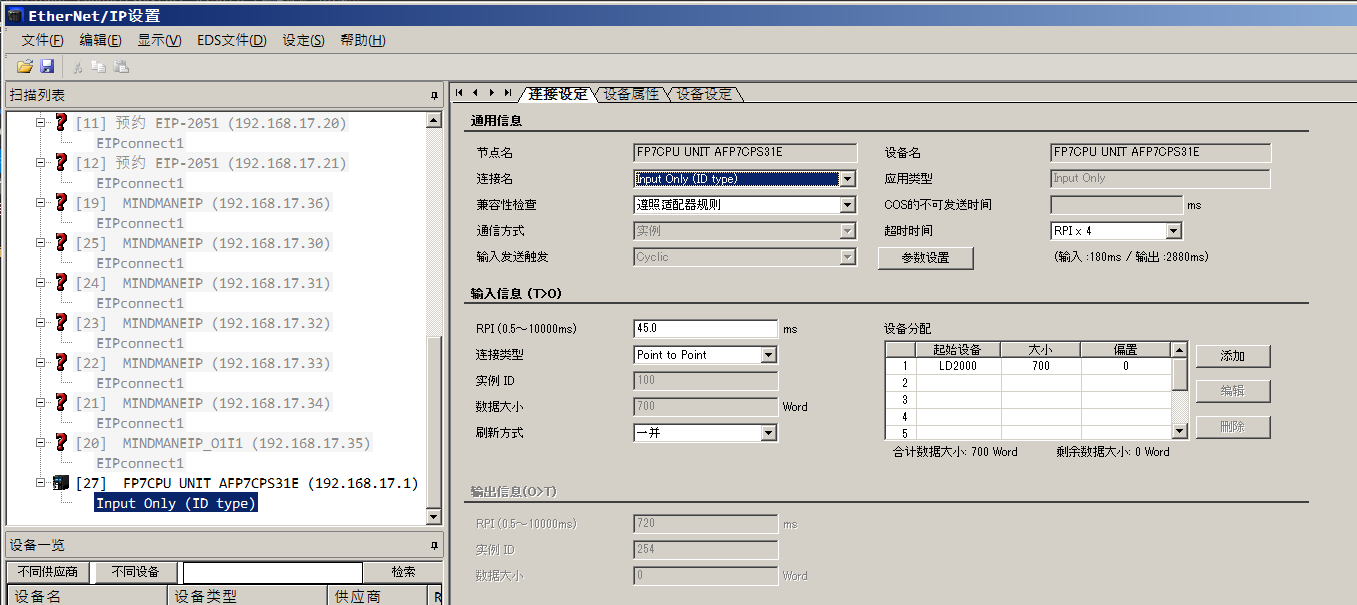Screen dimensions: 1357x605
Task: Click the pushpin icon on 设备一览 panel
Action: [x=434, y=545]
